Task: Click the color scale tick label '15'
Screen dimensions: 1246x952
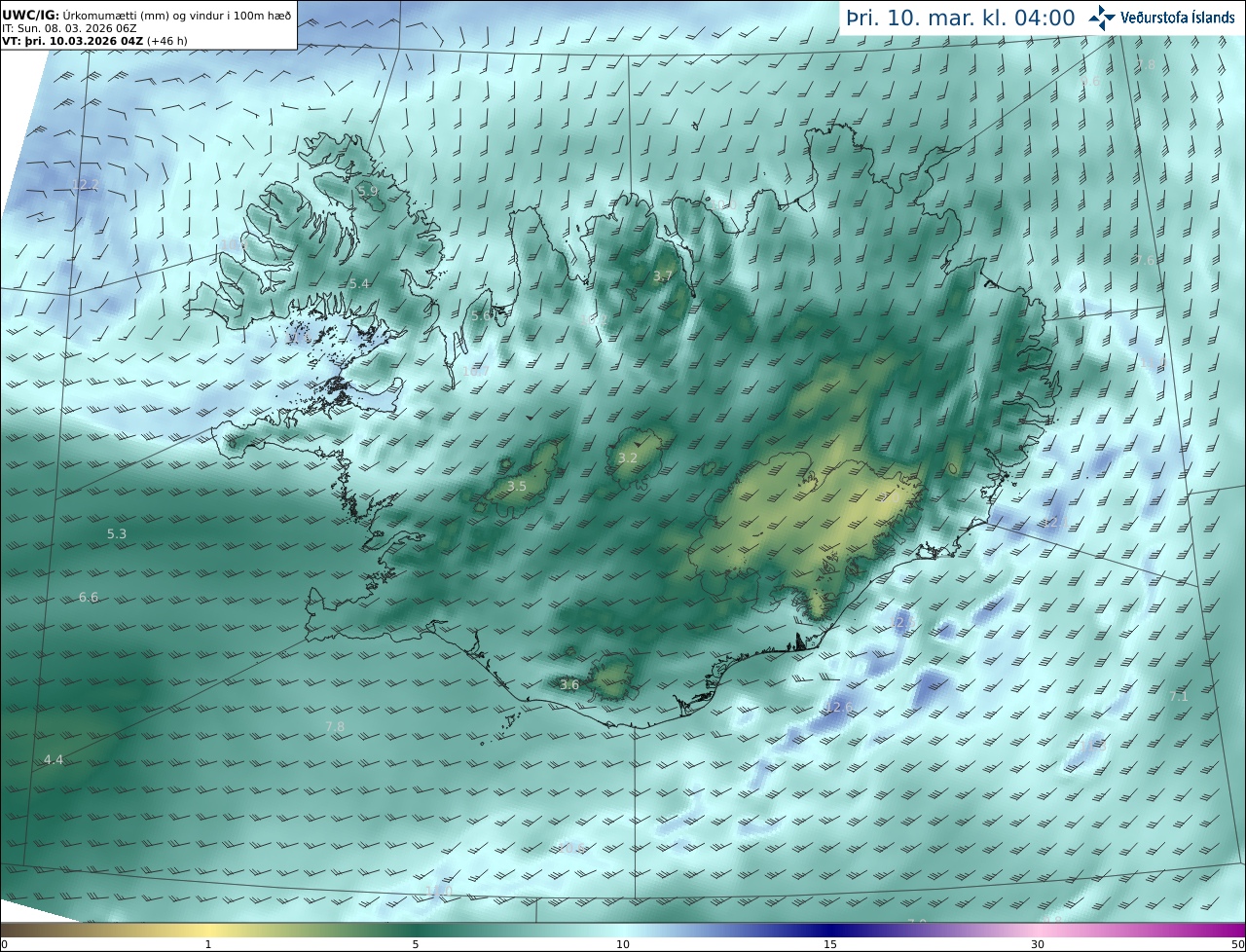Action: point(830,944)
